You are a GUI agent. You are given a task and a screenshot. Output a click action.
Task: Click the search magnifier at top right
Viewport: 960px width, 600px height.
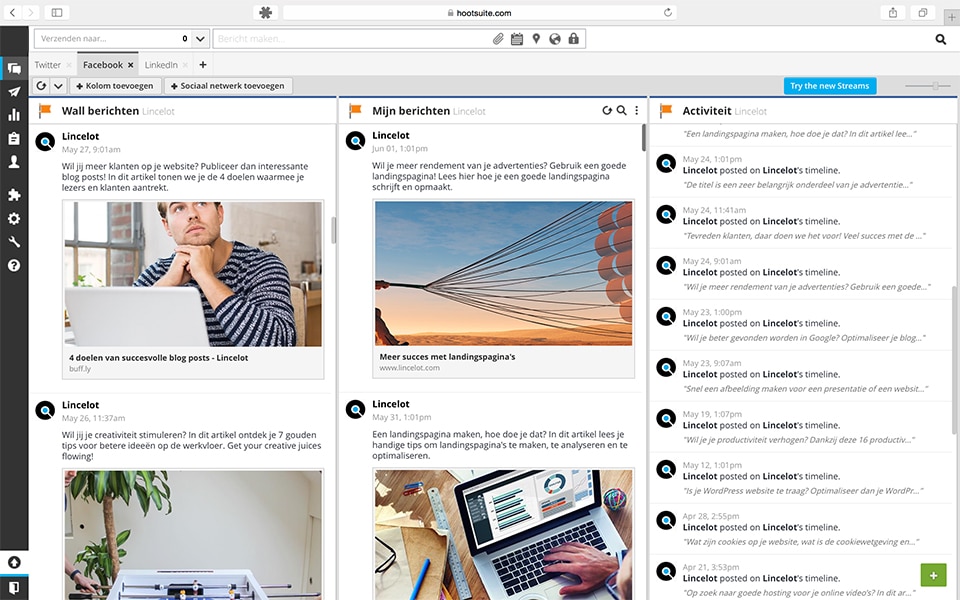tap(940, 39)
